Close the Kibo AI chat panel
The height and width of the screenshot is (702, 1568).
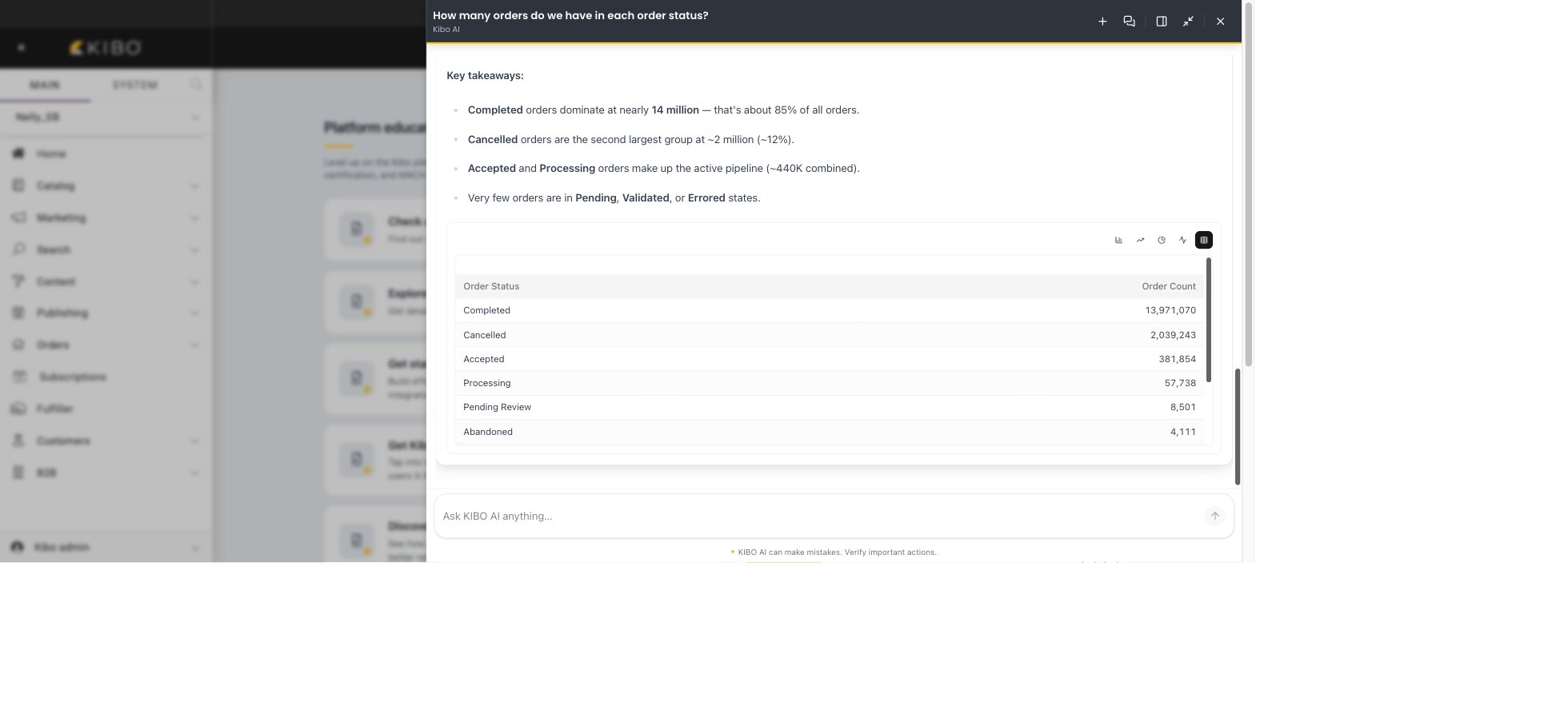click(x=1220, y=22)
